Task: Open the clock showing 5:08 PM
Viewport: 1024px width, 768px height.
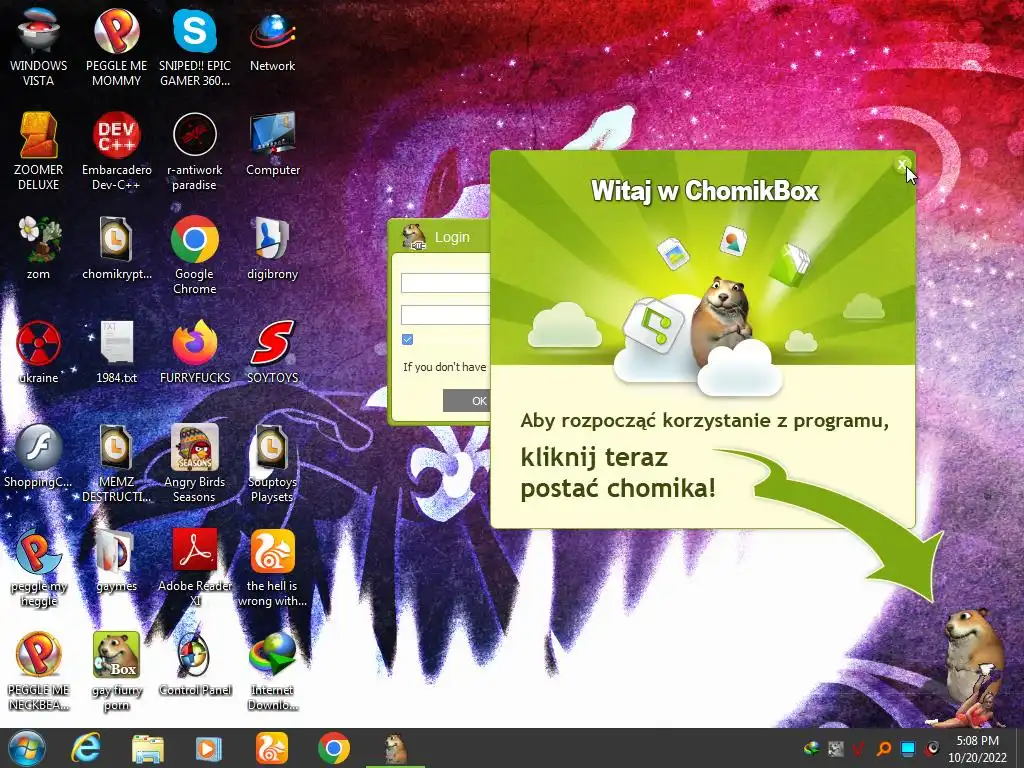Action: pos(977,748)
